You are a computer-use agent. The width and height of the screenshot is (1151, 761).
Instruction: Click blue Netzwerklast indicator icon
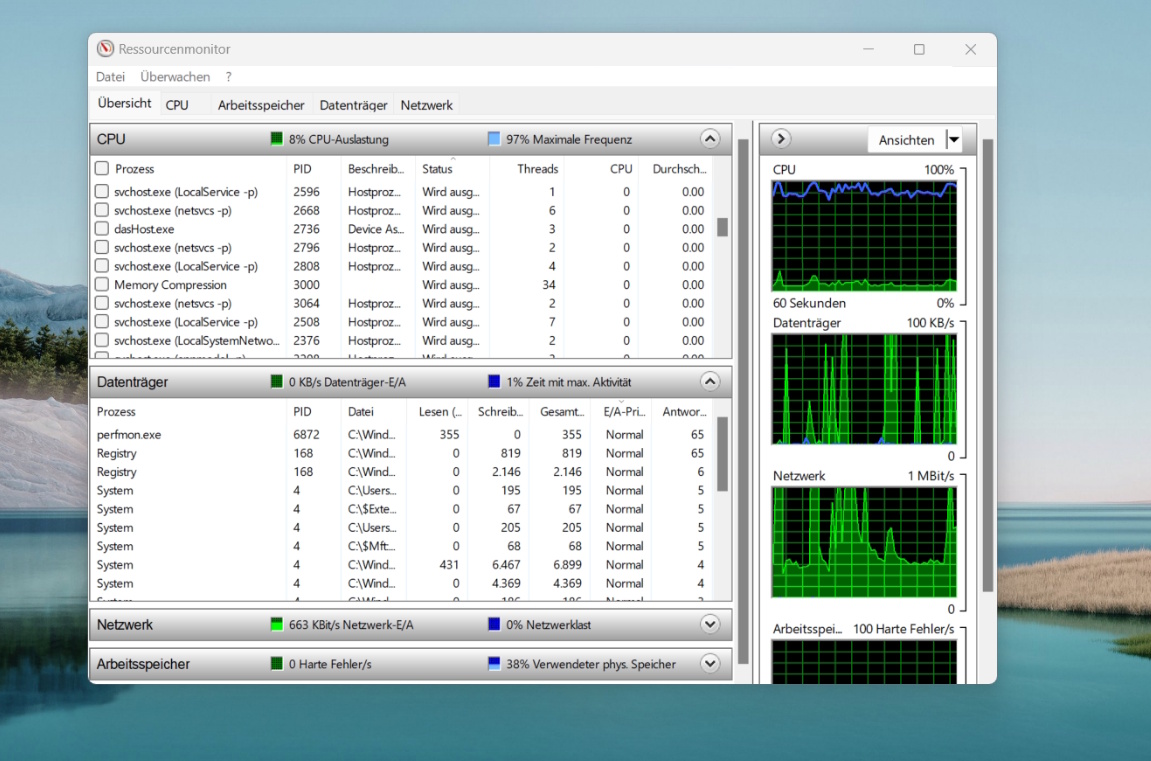click(x=494, y=625)
